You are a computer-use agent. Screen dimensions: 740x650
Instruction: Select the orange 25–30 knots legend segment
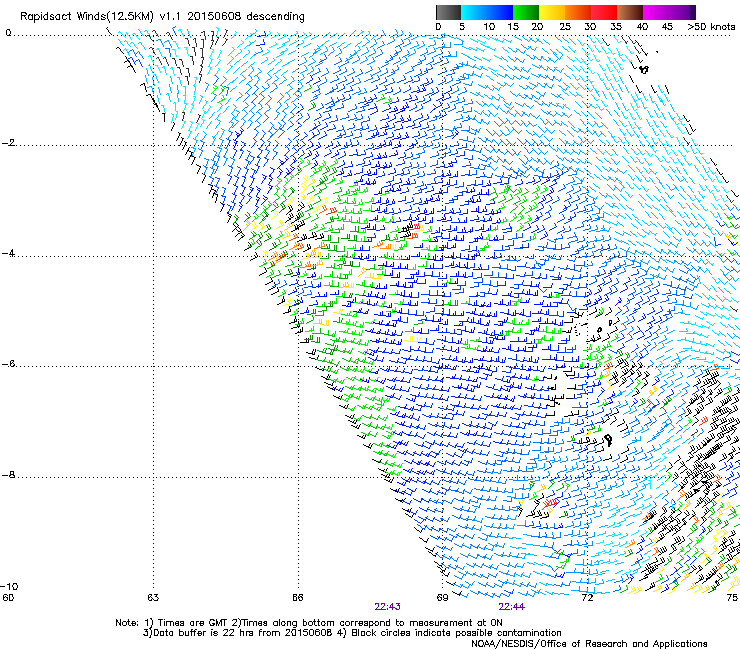pos(578,12)
